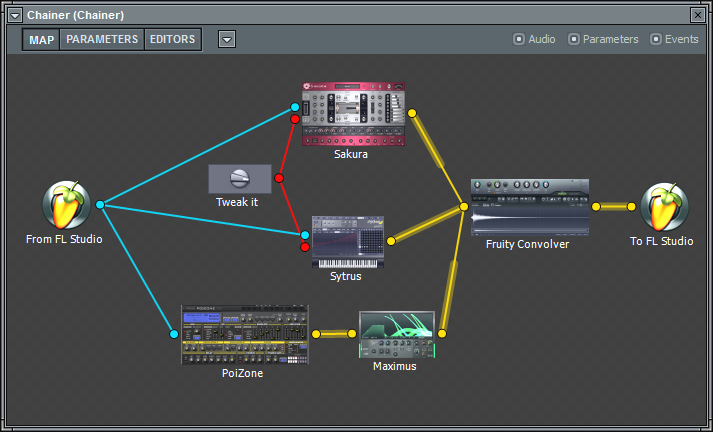Open the dropdown arrow next to EDITORS
The height and width of the screenshot is (432, 713).
coord(226,40)
